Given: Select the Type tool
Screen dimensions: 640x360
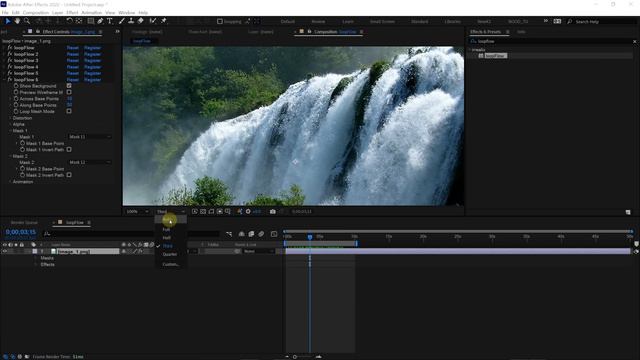Looking at the screenshot, I should click(x=109, y=21).
